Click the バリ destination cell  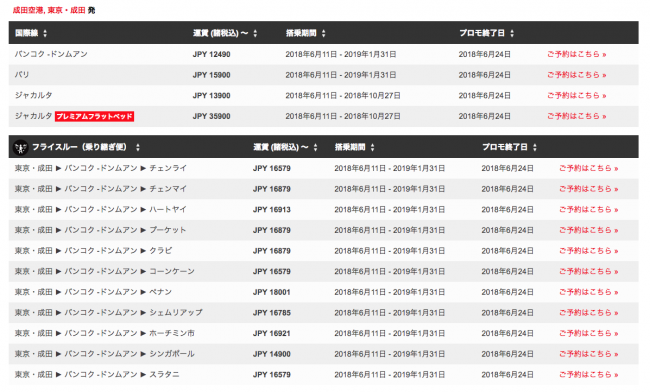(22, 75)
